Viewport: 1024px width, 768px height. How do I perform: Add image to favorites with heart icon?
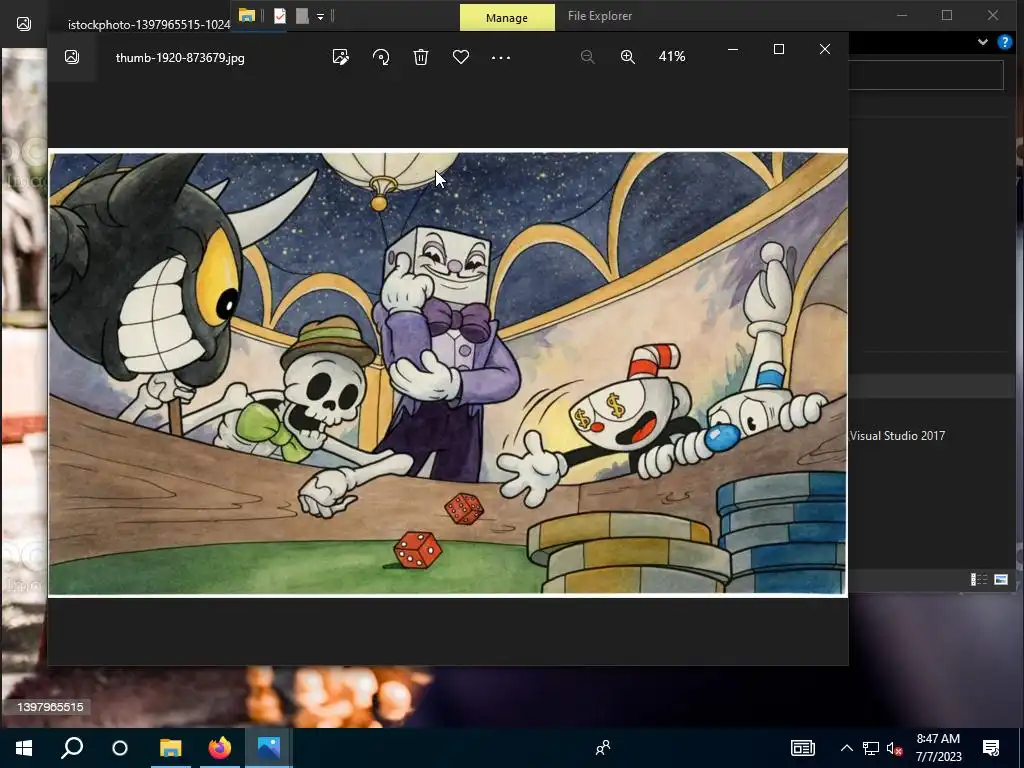click(x=460, y=57)
